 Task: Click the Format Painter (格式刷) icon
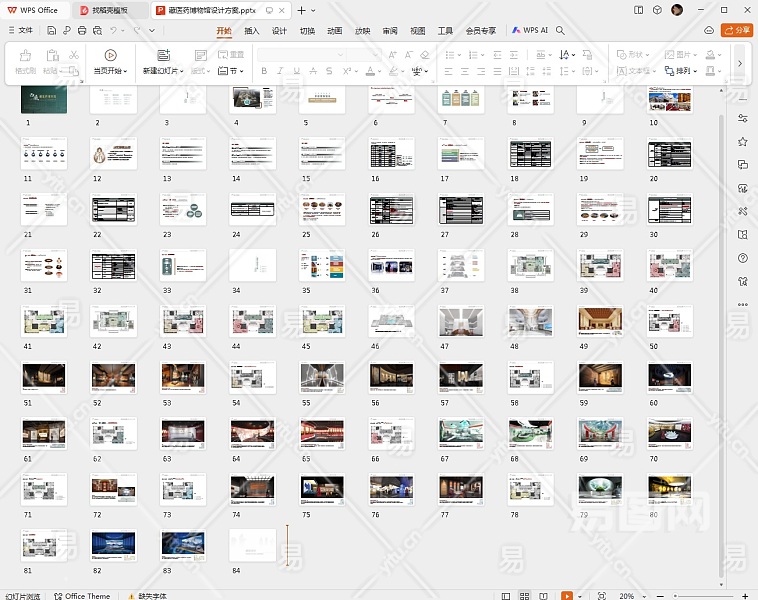click(25, 56)
